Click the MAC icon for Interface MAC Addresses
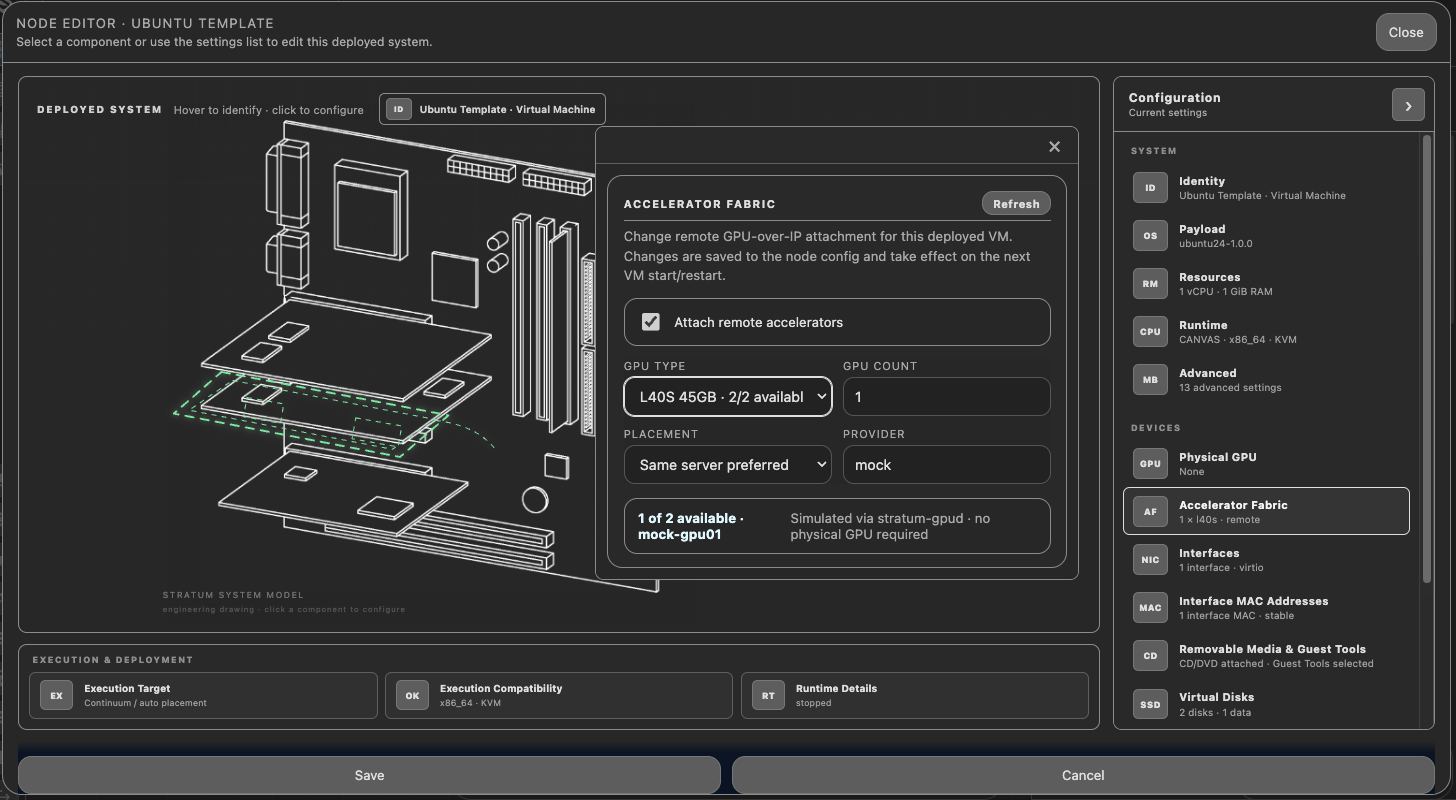Image resolution: width=1456 pixels, height=800 pixels. pos(1150,608)
